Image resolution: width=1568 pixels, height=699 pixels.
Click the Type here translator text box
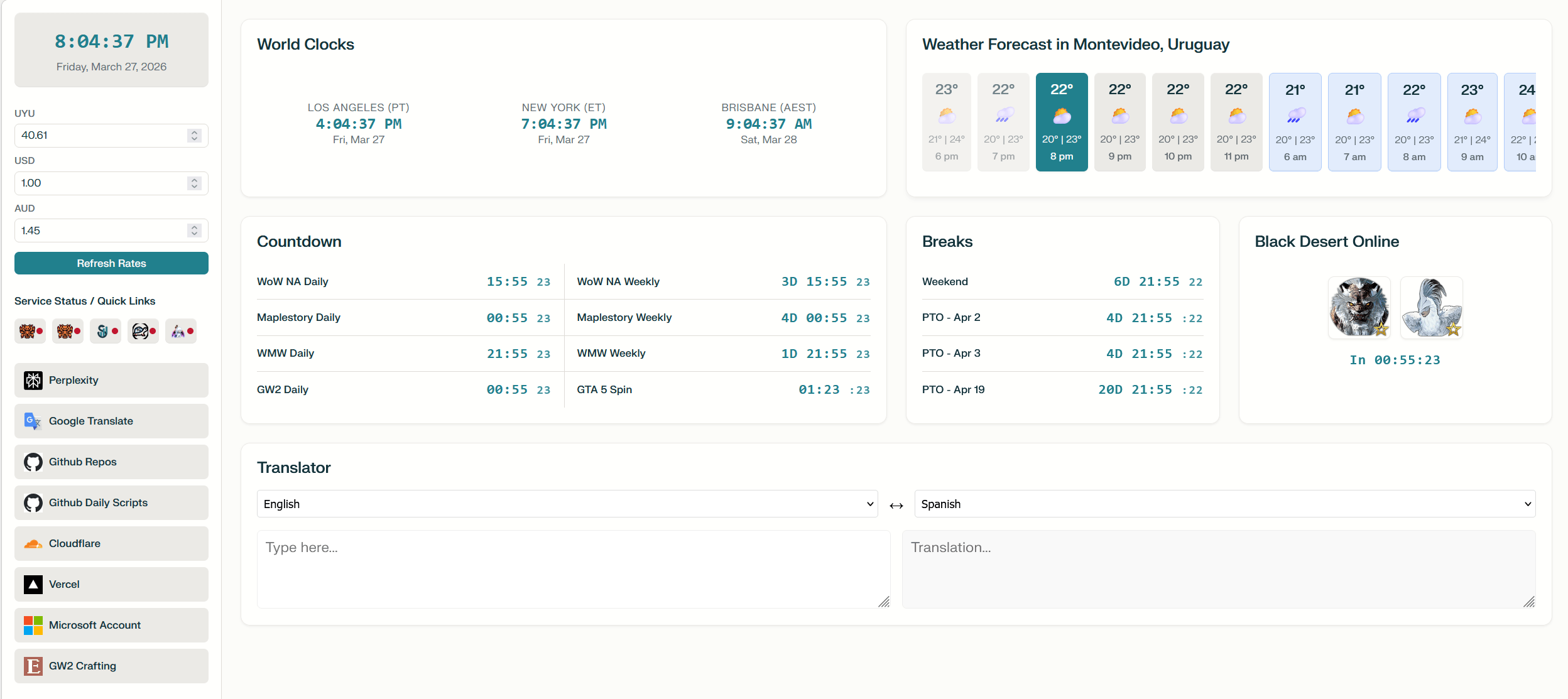pos(573,569)
